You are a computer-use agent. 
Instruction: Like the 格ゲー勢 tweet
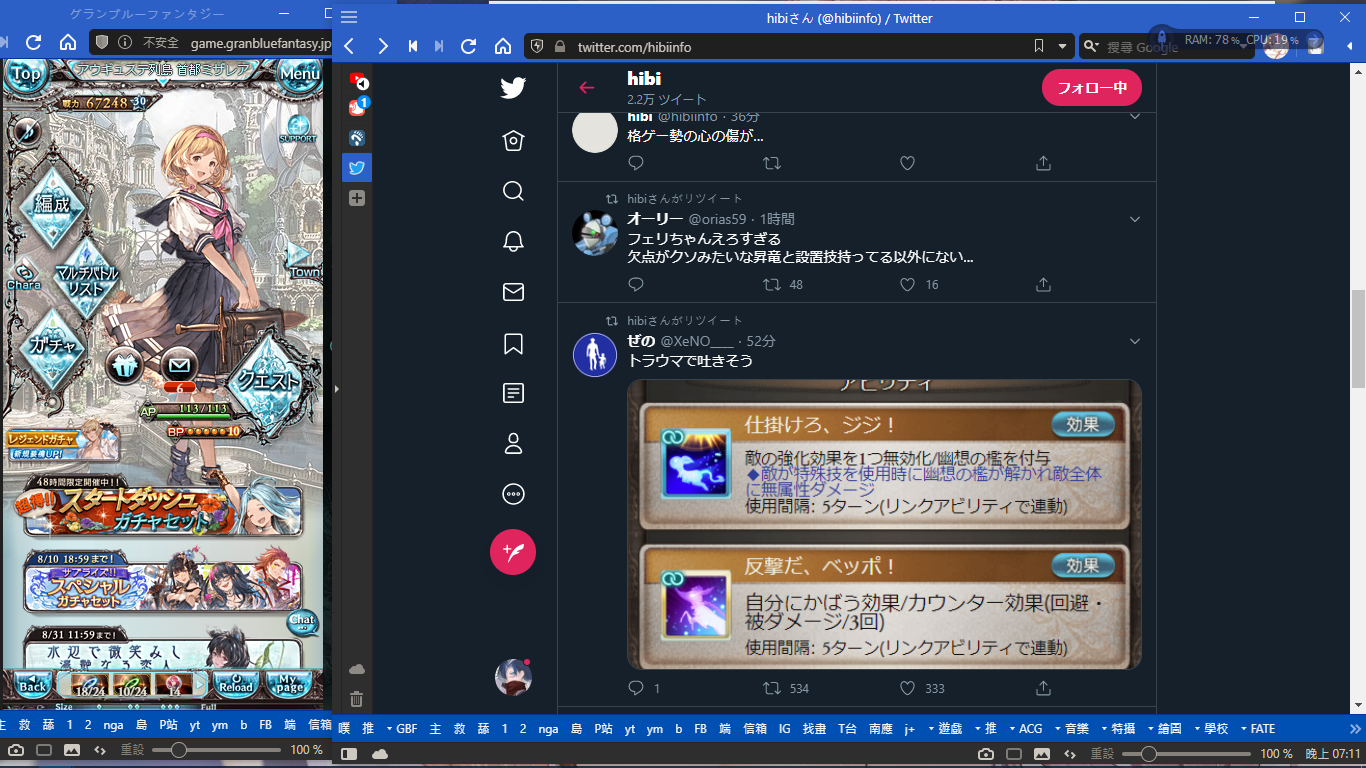[x=907, y=162]
